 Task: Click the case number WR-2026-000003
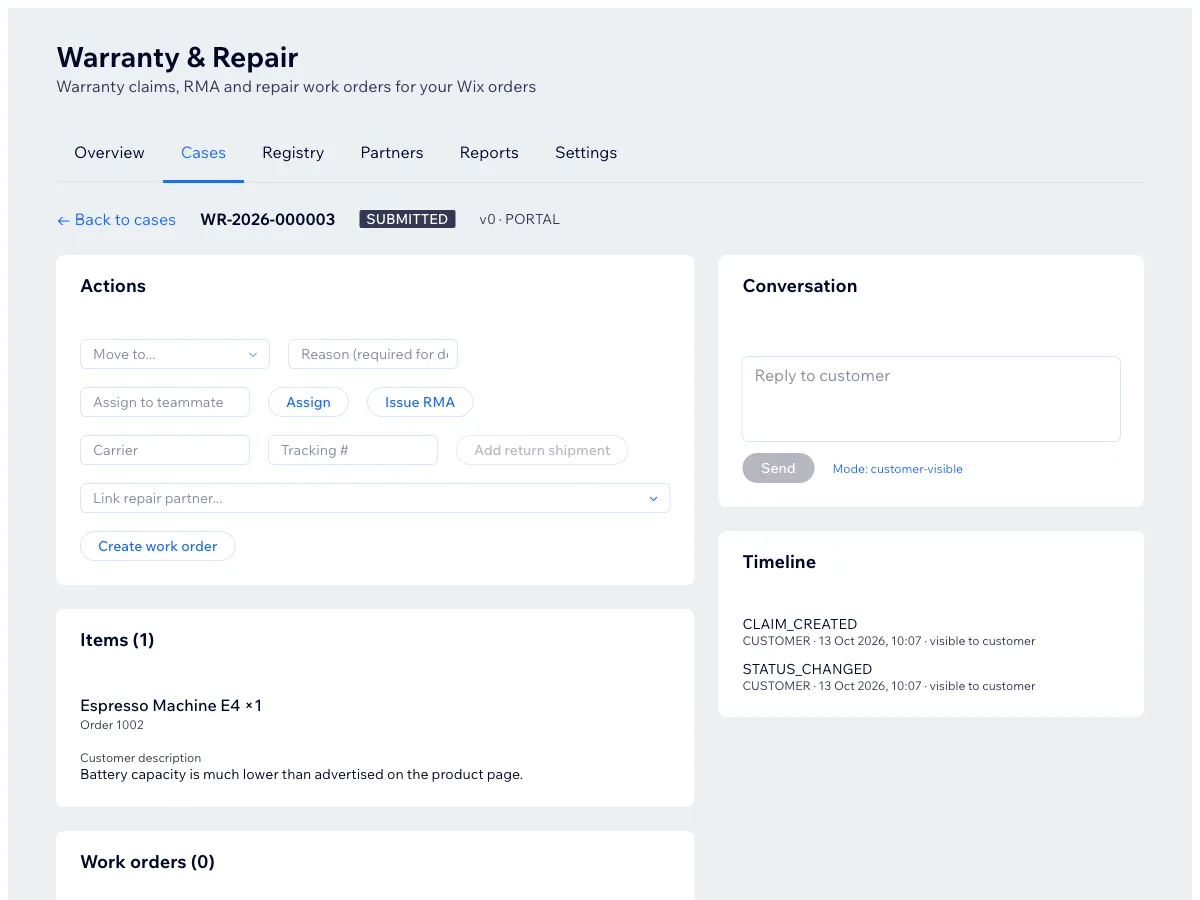(268, 219)
